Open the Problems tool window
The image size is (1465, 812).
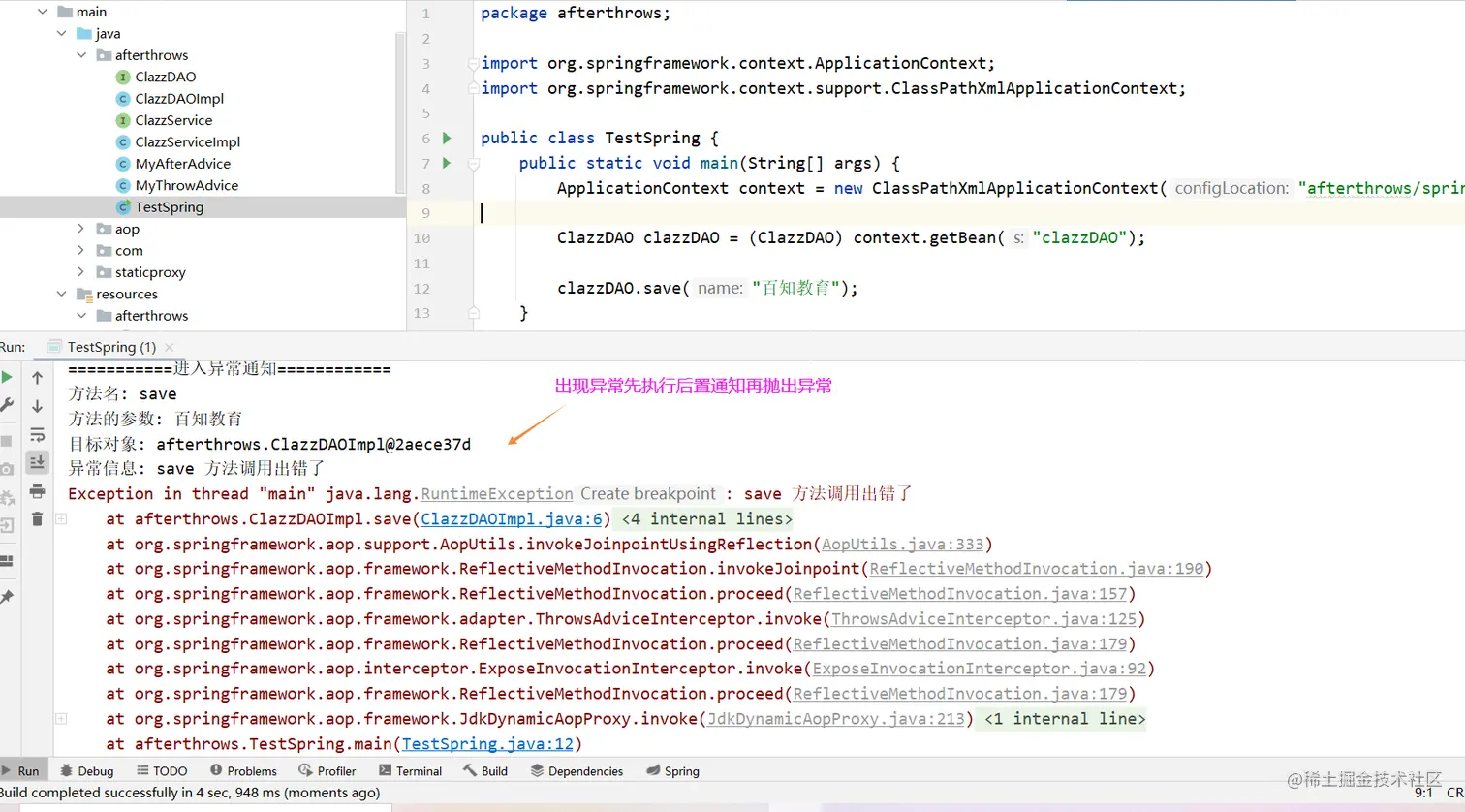pos(243,771)
